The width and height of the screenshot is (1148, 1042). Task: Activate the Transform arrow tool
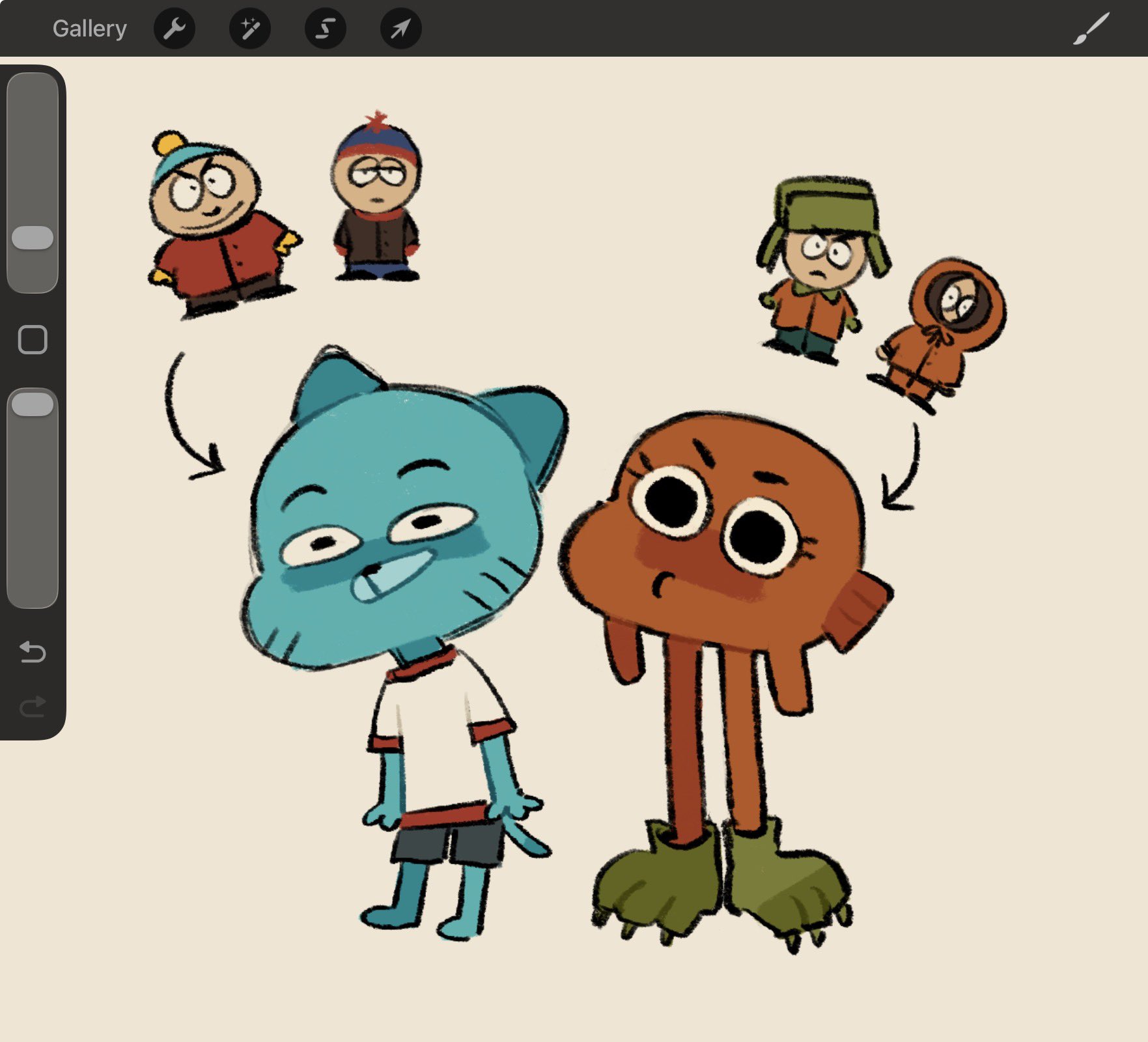pyautogui.click(x=401, y=29)
